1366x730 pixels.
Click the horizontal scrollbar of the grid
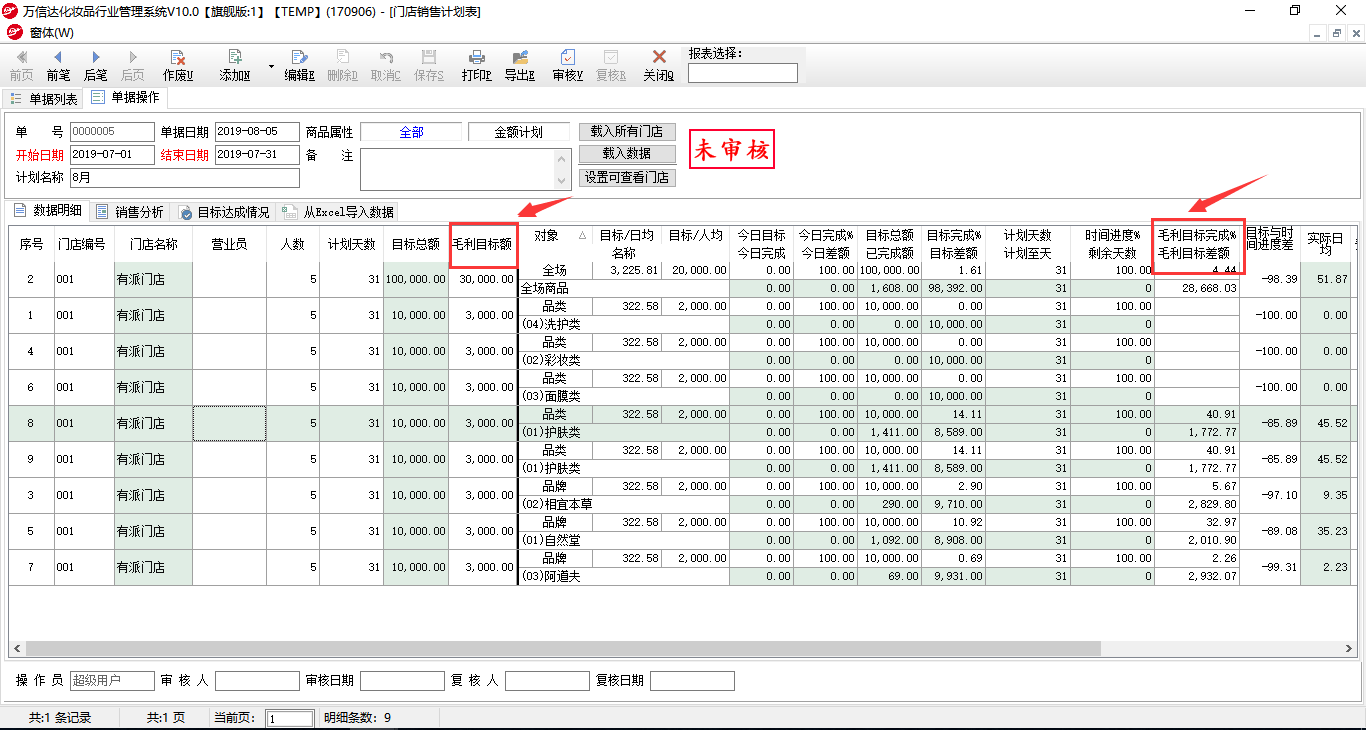[x=564, y=649]
